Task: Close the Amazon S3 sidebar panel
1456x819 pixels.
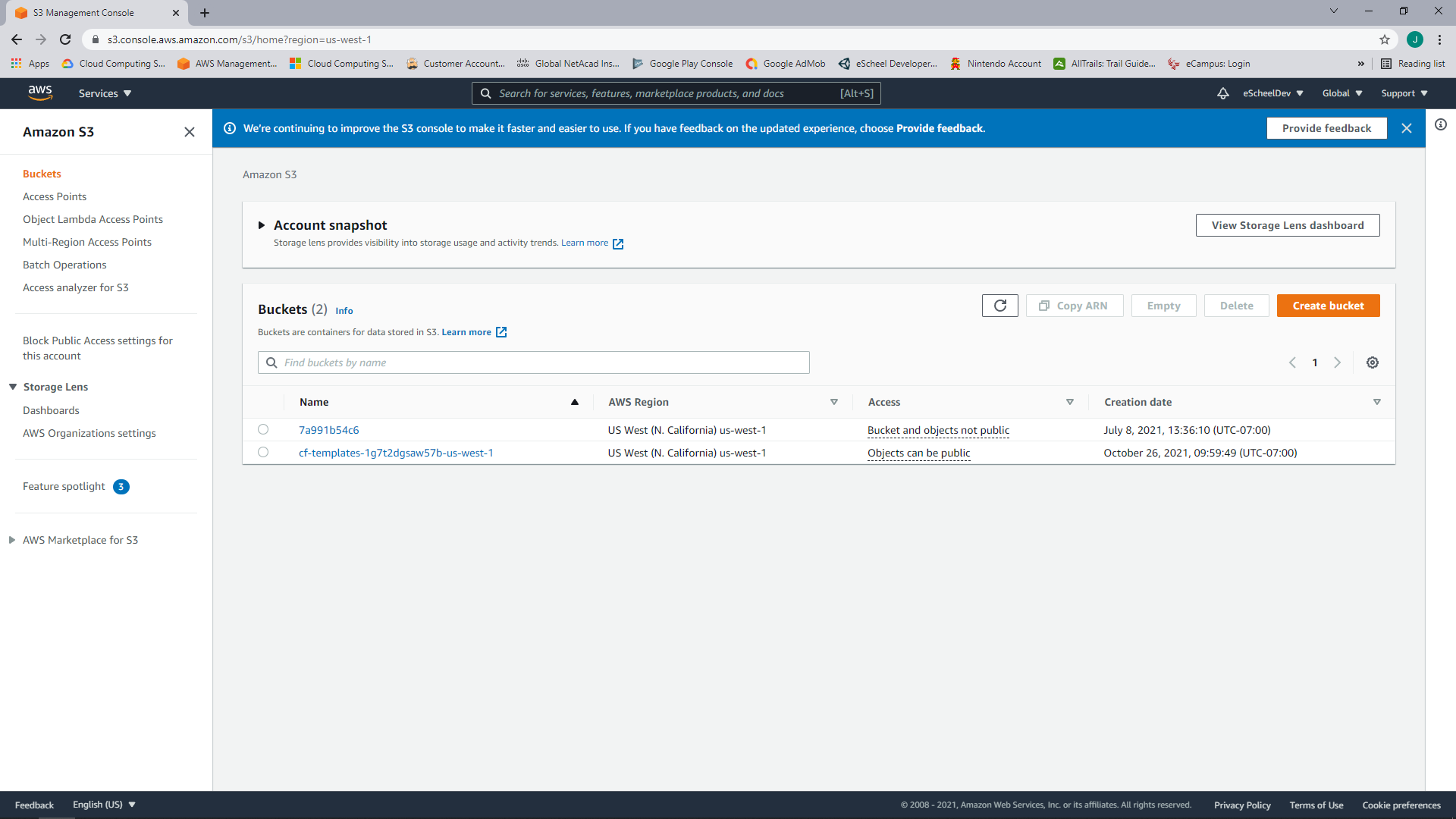Action: pyautogui.click(x=190, y=132)
